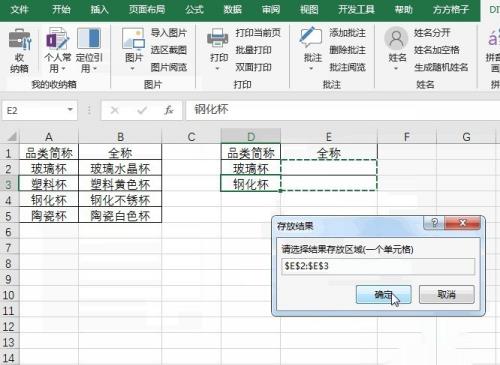The width and height of the screenshot is (500, 365).
Task: Select cell containing 玻璃水晶杯
Action: point(120,169)
